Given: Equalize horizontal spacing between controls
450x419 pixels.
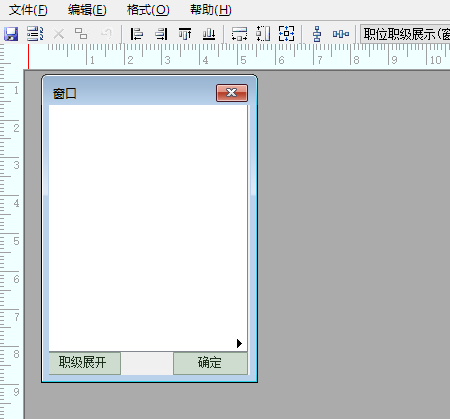Looking at the screenshot, I should pos(341,34).
